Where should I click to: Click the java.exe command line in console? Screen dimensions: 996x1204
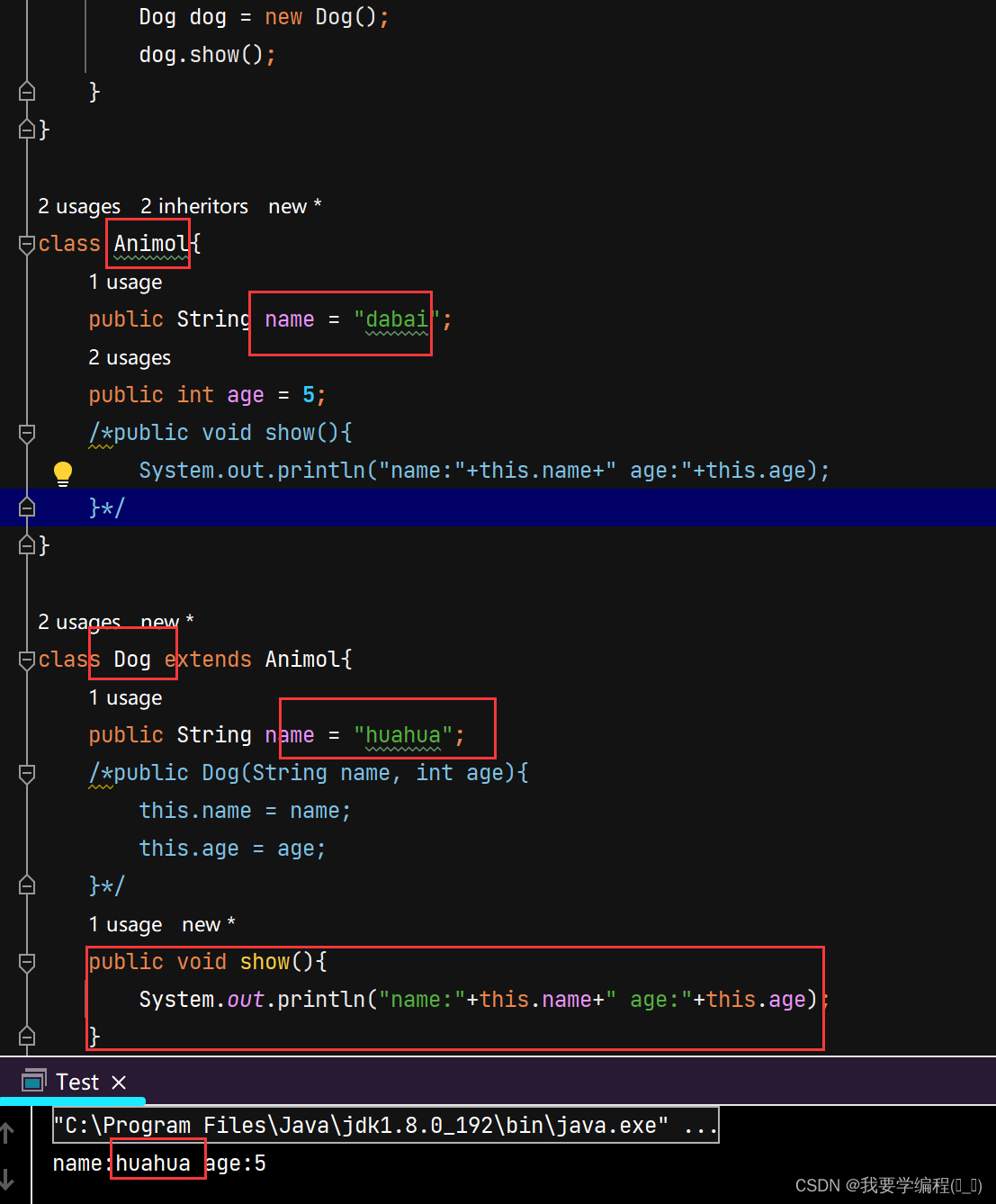coord(385,1125)
